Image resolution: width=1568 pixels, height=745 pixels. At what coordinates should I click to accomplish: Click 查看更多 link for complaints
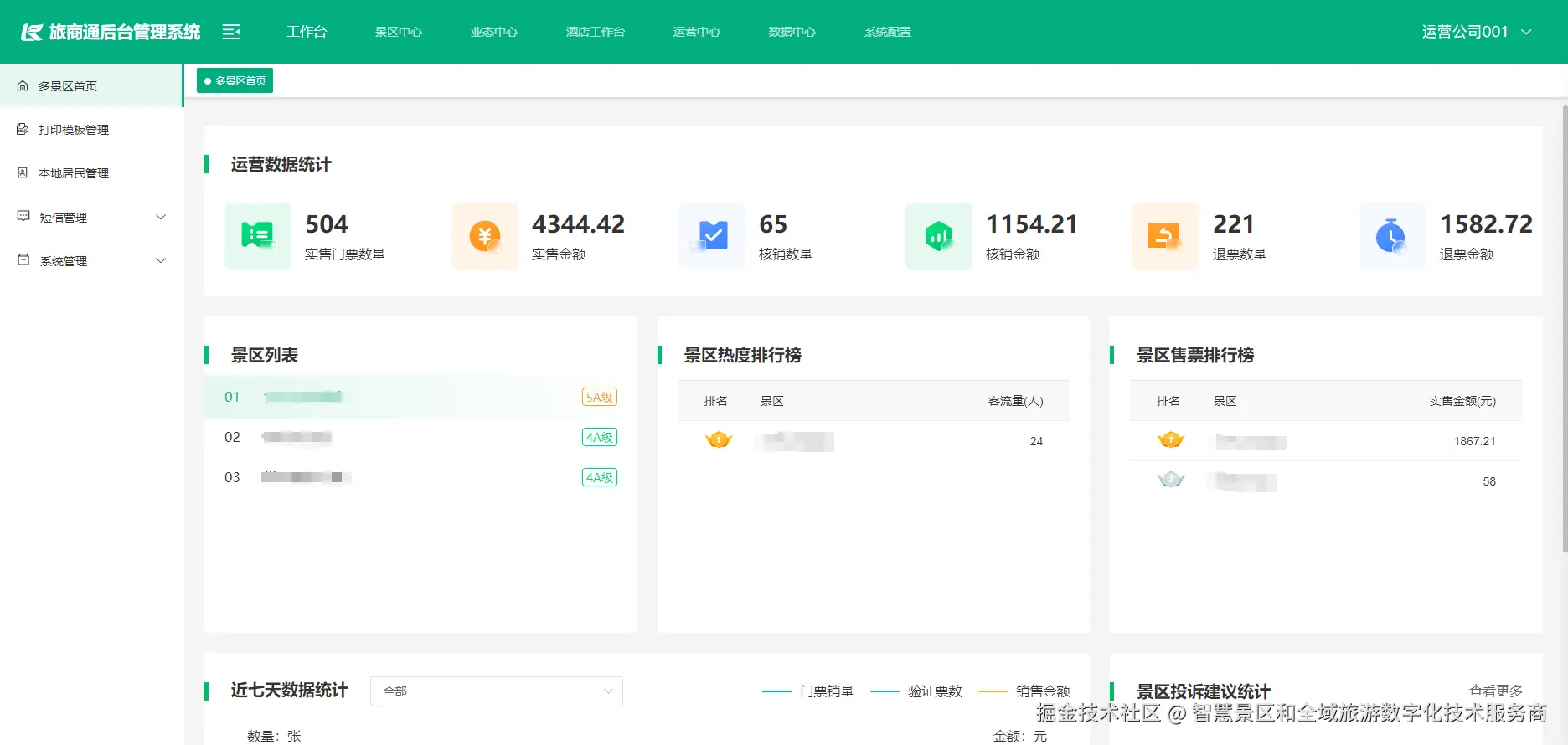pos(1496,691)
